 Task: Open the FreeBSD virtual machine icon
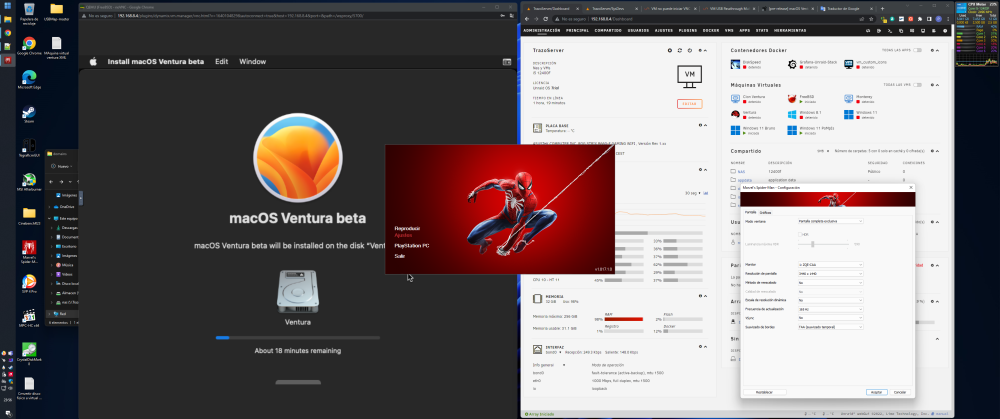(792, 99)
